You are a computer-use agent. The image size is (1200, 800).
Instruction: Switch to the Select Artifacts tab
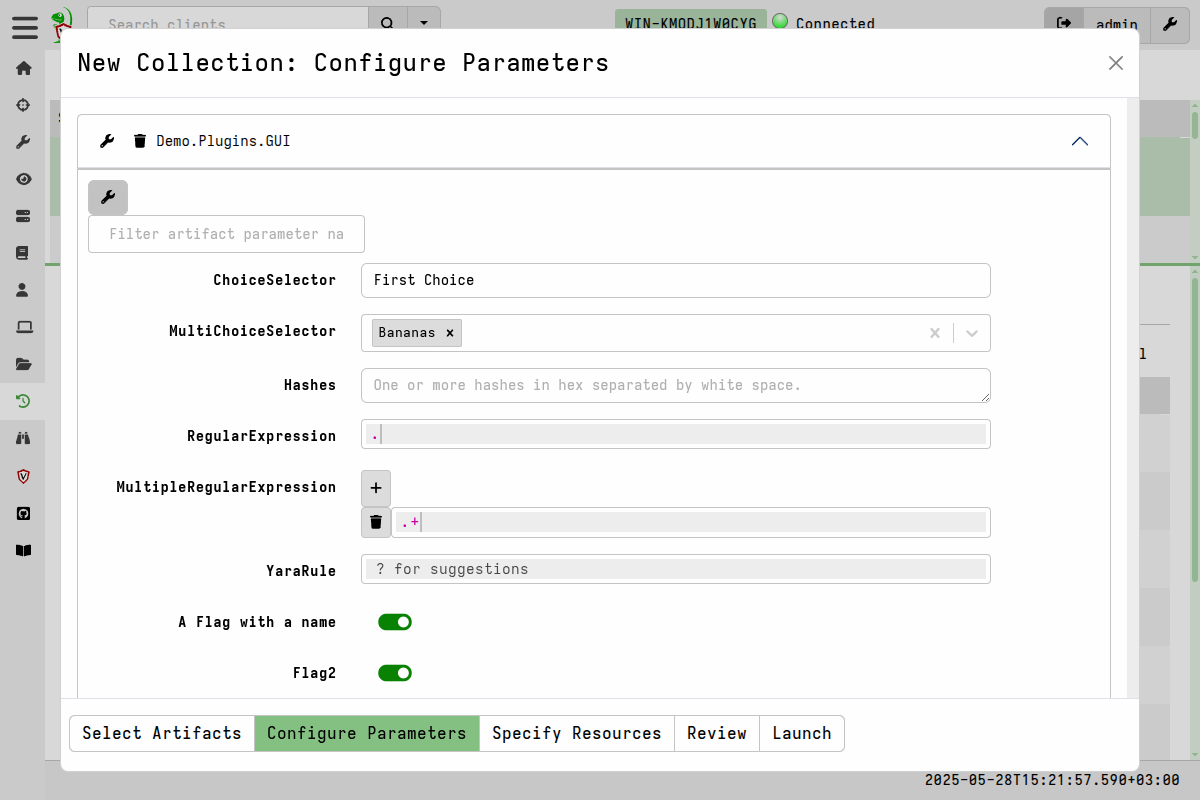161,733
